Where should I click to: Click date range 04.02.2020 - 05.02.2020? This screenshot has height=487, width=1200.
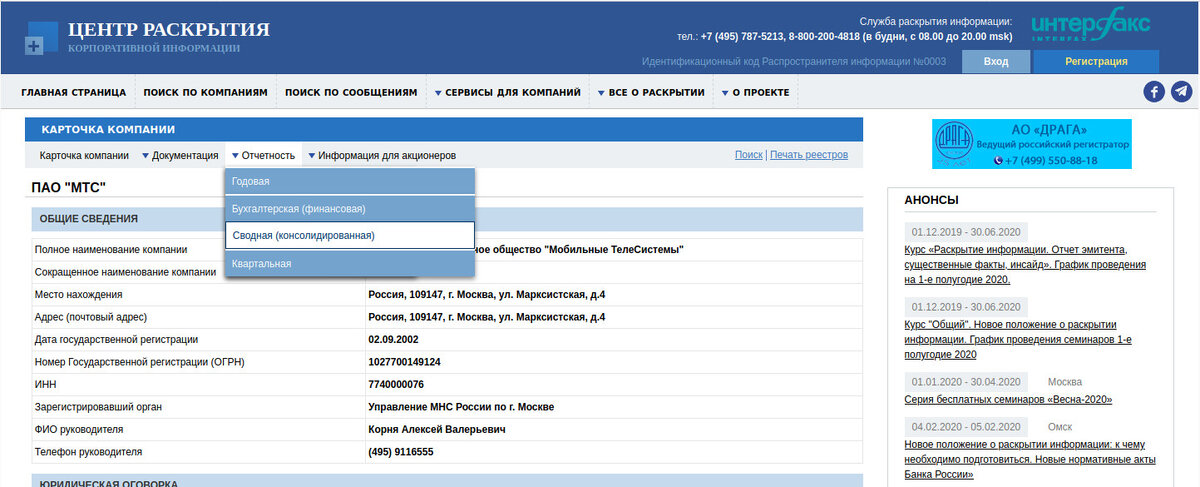[x=966, y=426]
